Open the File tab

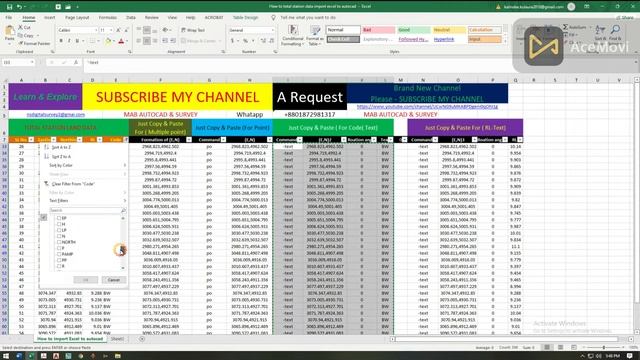tap(9, 18)
